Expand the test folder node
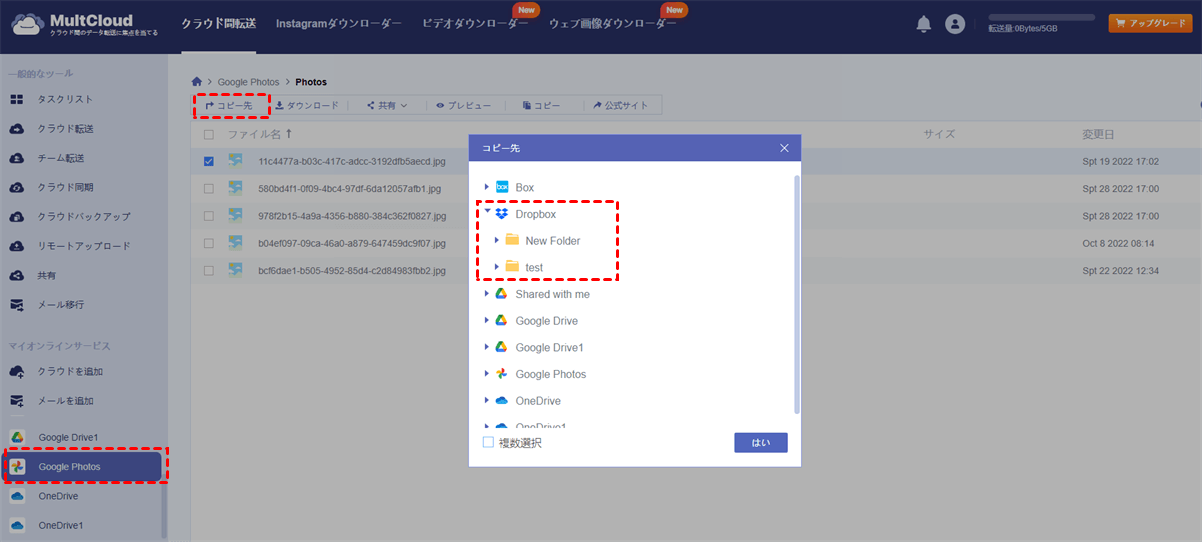This screenshot has height=542, width=1202. tap(497, 267)
